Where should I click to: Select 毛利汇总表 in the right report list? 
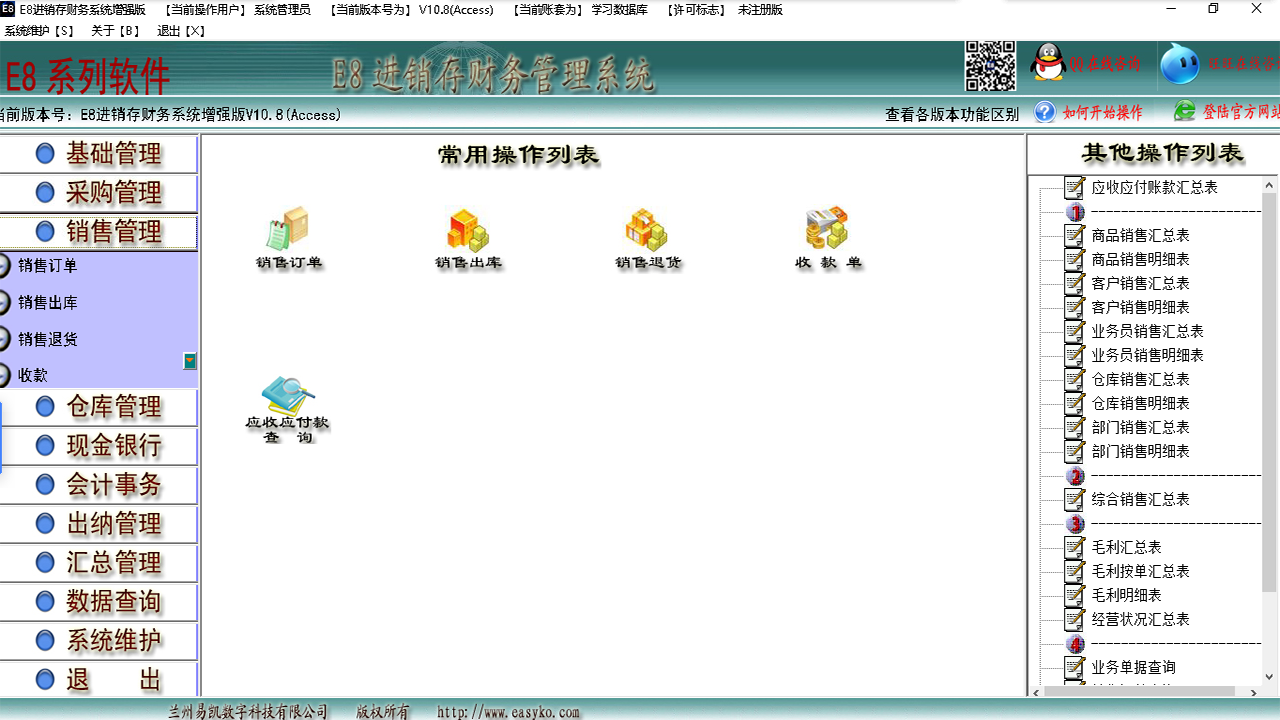1126,547
